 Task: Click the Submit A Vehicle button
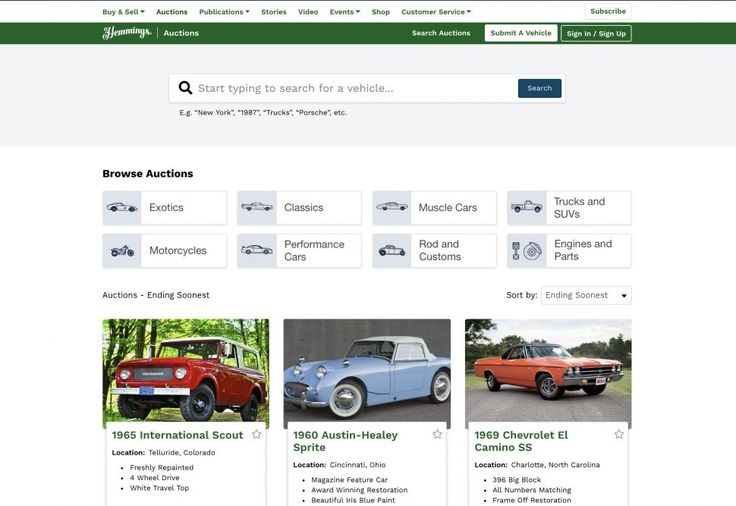pos(521,33)
